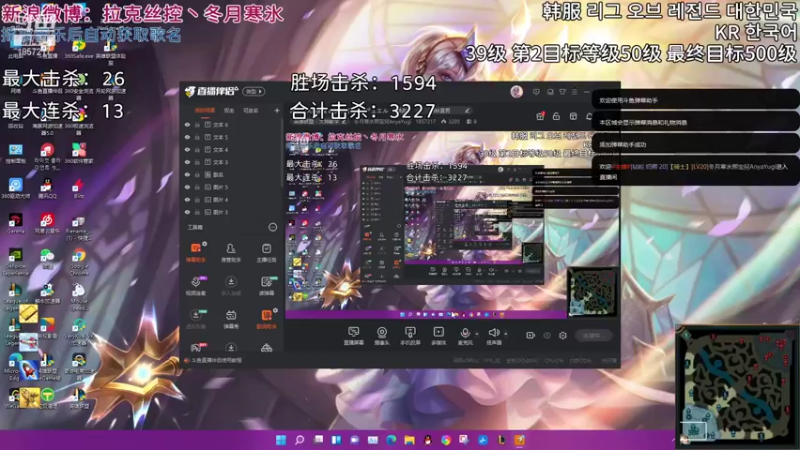
Task: Click the pencil edit icon beside room title
Action: click(x=467, y=110)
